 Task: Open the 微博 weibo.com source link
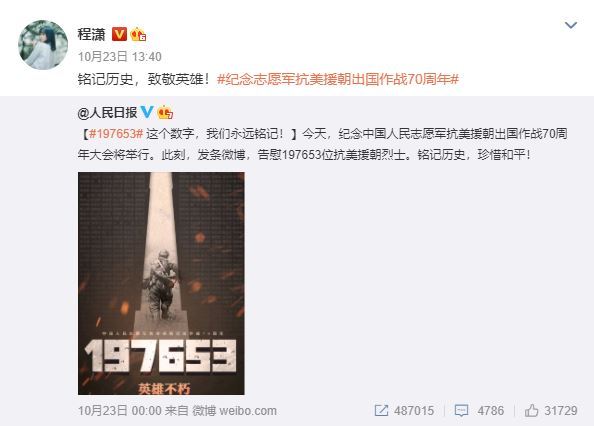click(x=234, y=411)
